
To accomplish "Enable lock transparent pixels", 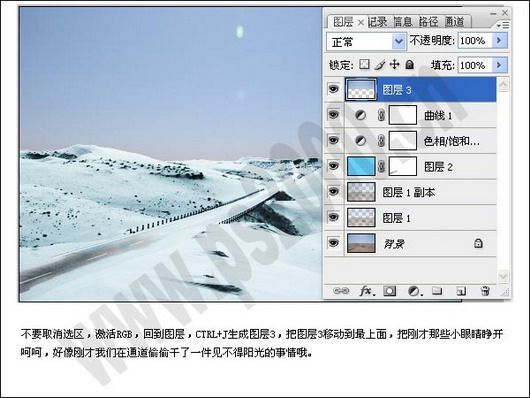I will (364, 64).
